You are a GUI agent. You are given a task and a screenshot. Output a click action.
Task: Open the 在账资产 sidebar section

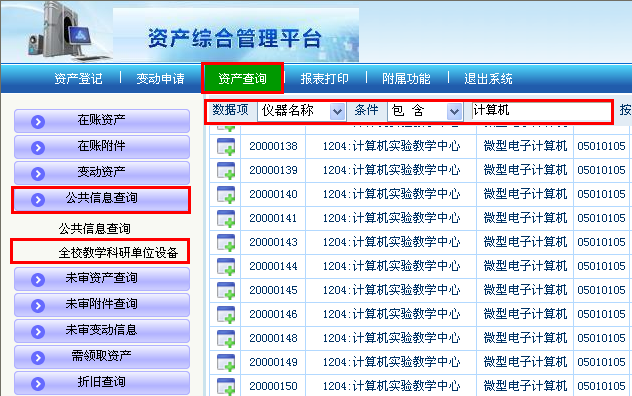(102, 121)
